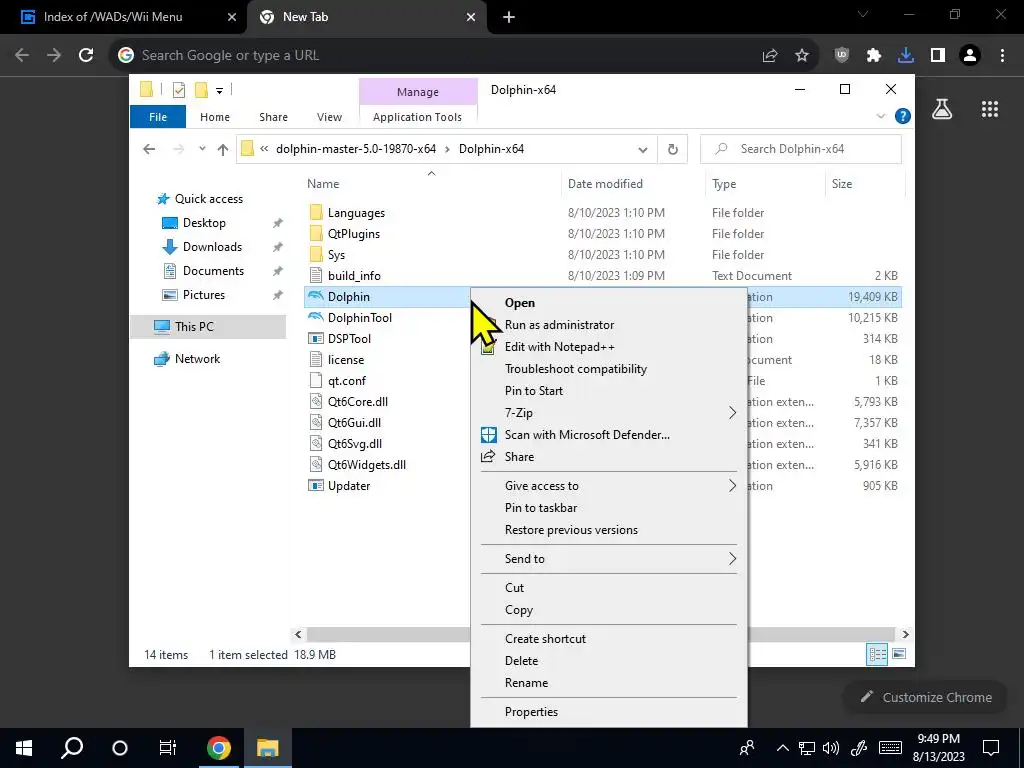Choose Pin to taskbar option
The height and width of the screenshot is (768, 1024).
pyautogui.click(x=541, y=507)
